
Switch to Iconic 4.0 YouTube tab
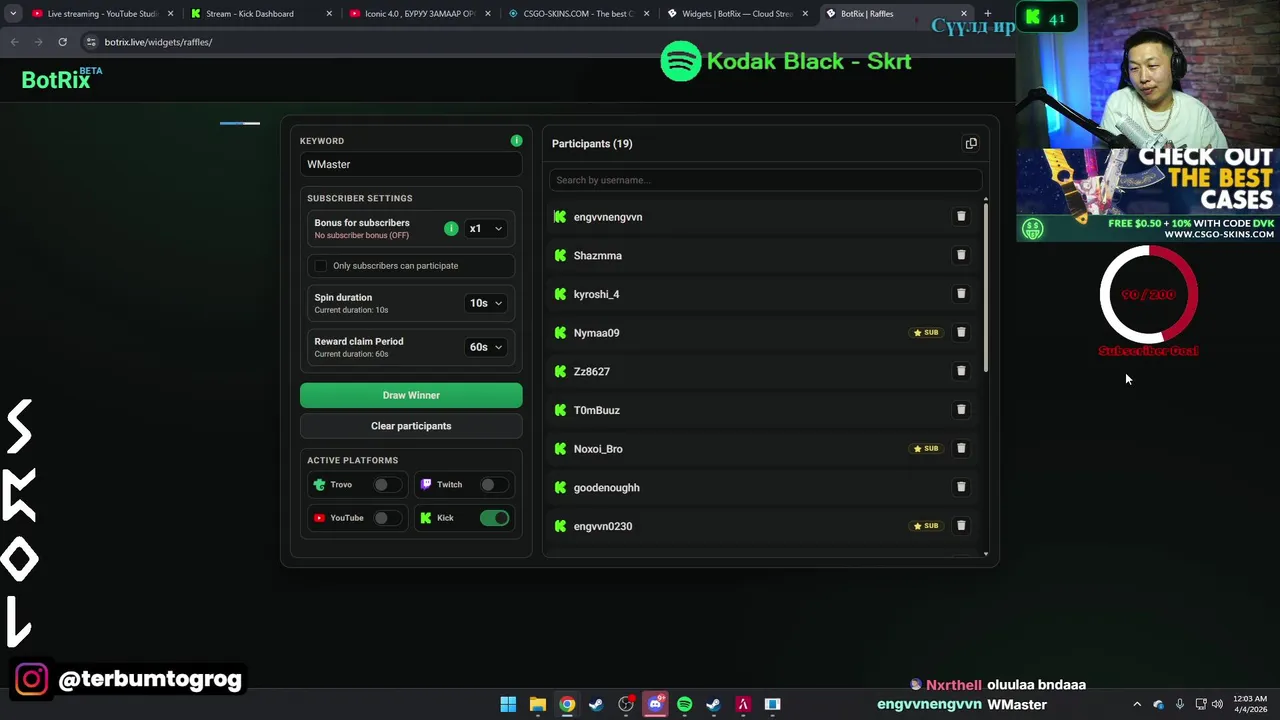418,14
